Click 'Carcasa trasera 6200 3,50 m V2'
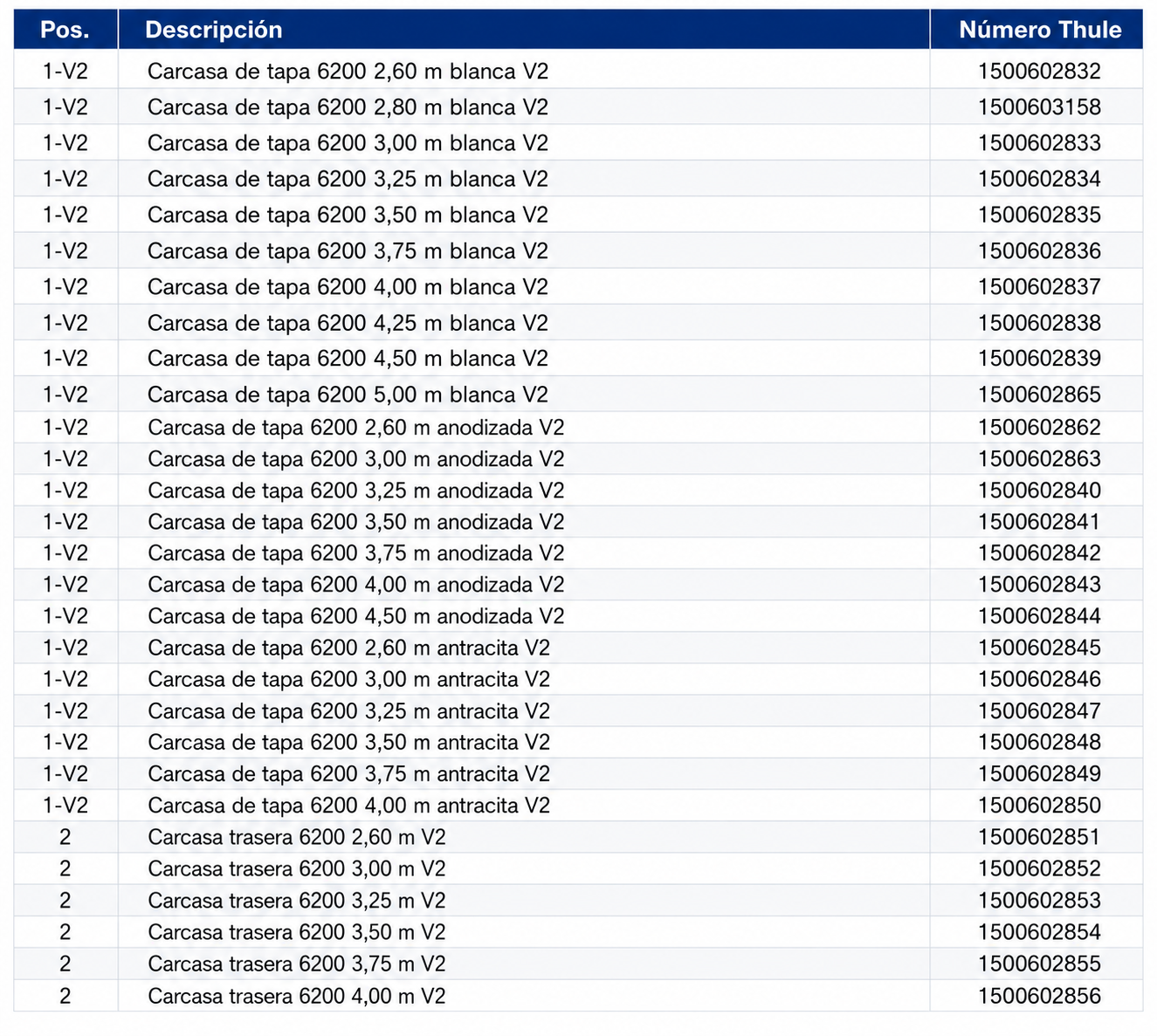This screenshot has width=1157, height=1036. (297, 932)
